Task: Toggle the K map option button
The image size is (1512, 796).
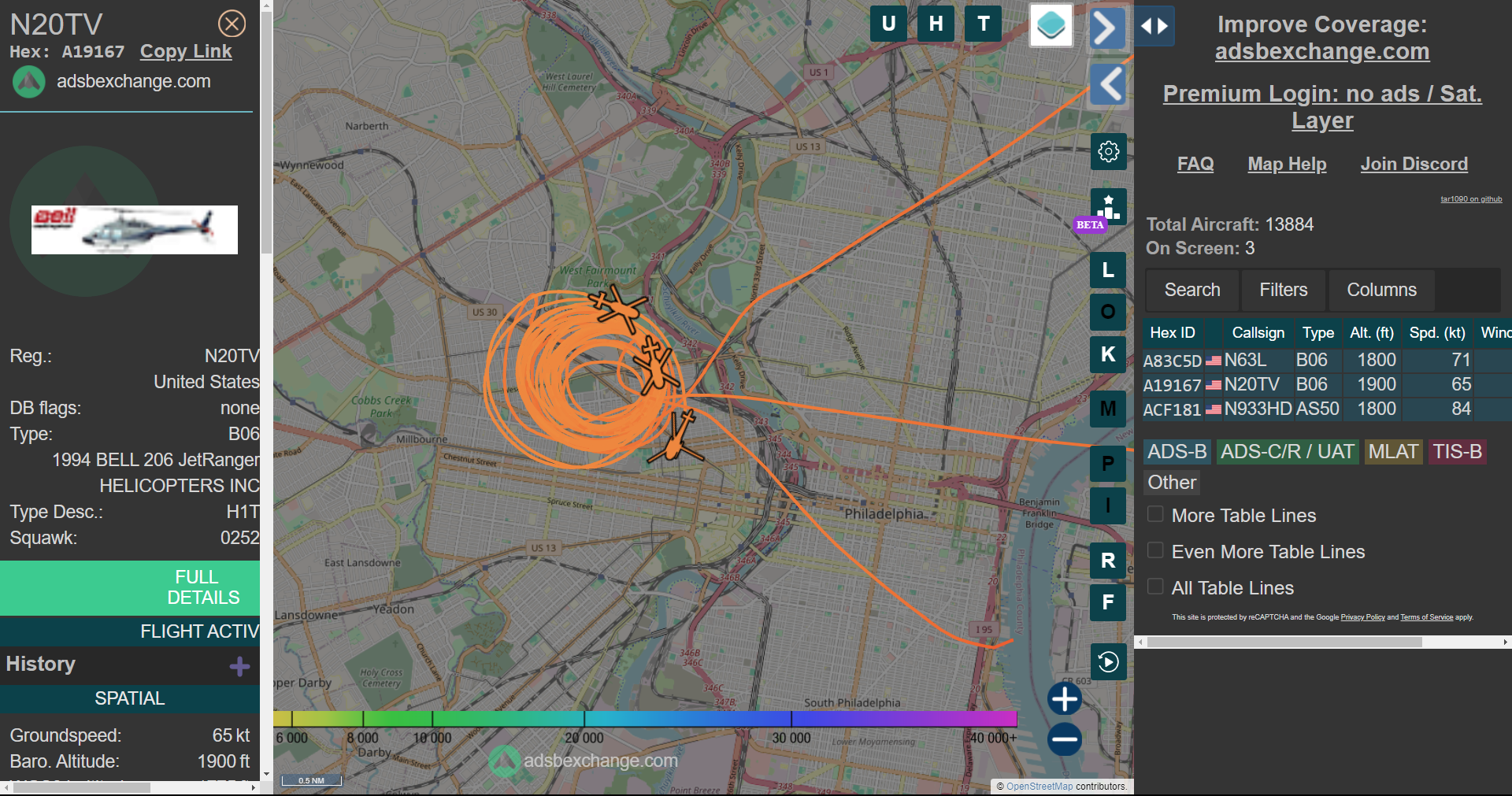Action: (1108, 354)
